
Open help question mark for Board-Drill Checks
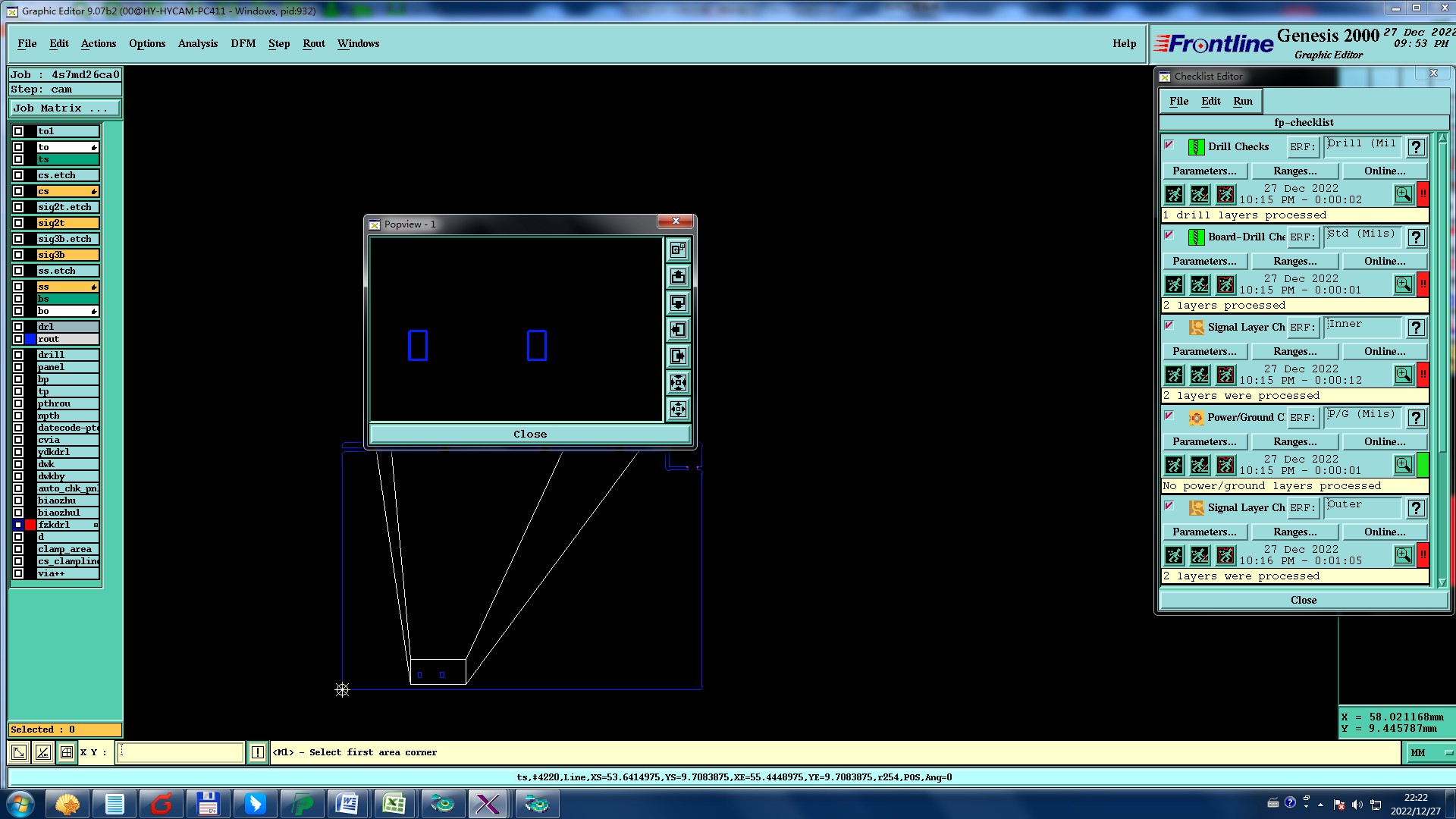1416,237
